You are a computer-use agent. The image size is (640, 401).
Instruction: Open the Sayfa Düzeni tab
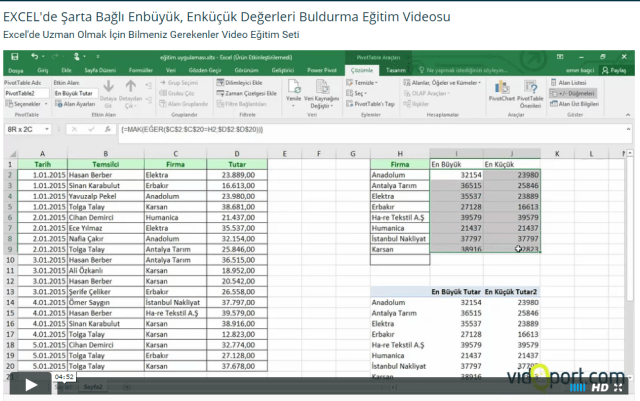[100, 70]
